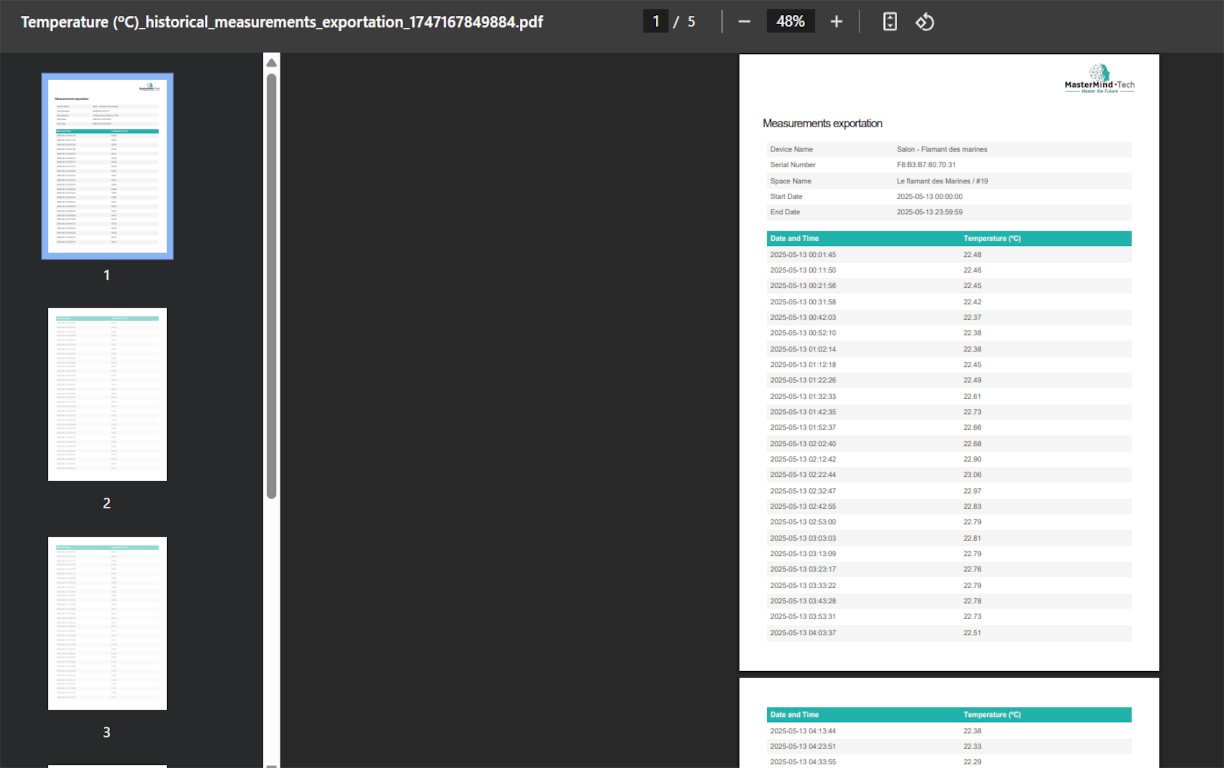Viewport: 1224px width, 768px height.
Task: Toggle the fit to page icon
Action: (890, 21)
